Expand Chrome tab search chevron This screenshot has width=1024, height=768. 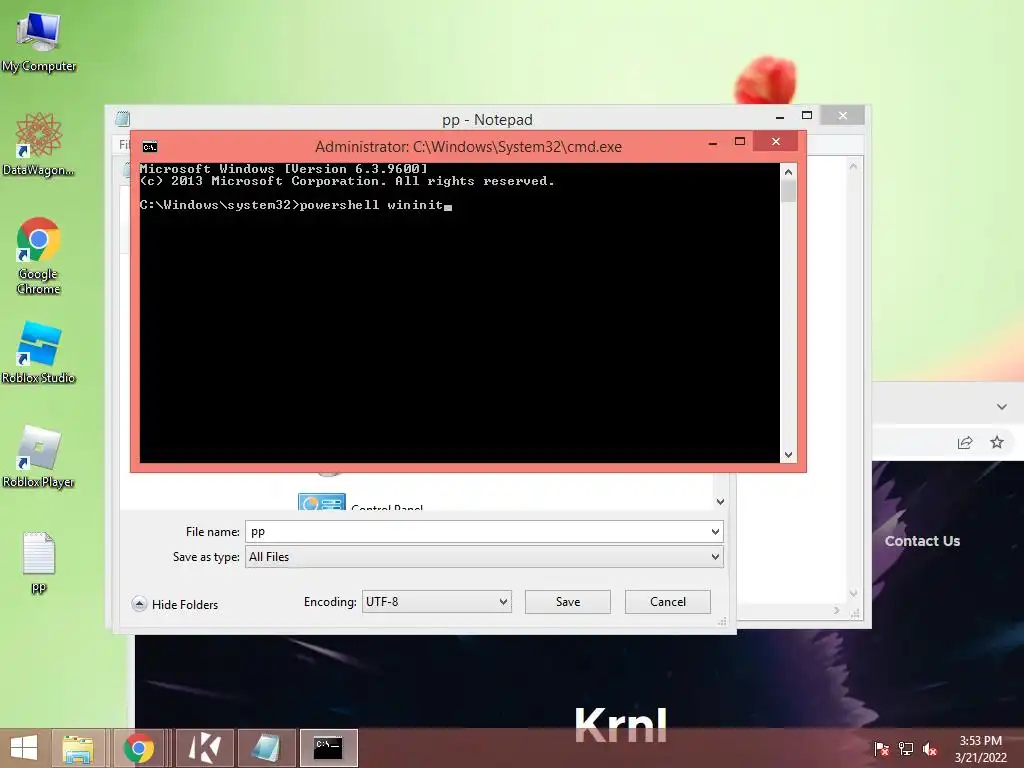[x=1002, y=407]
